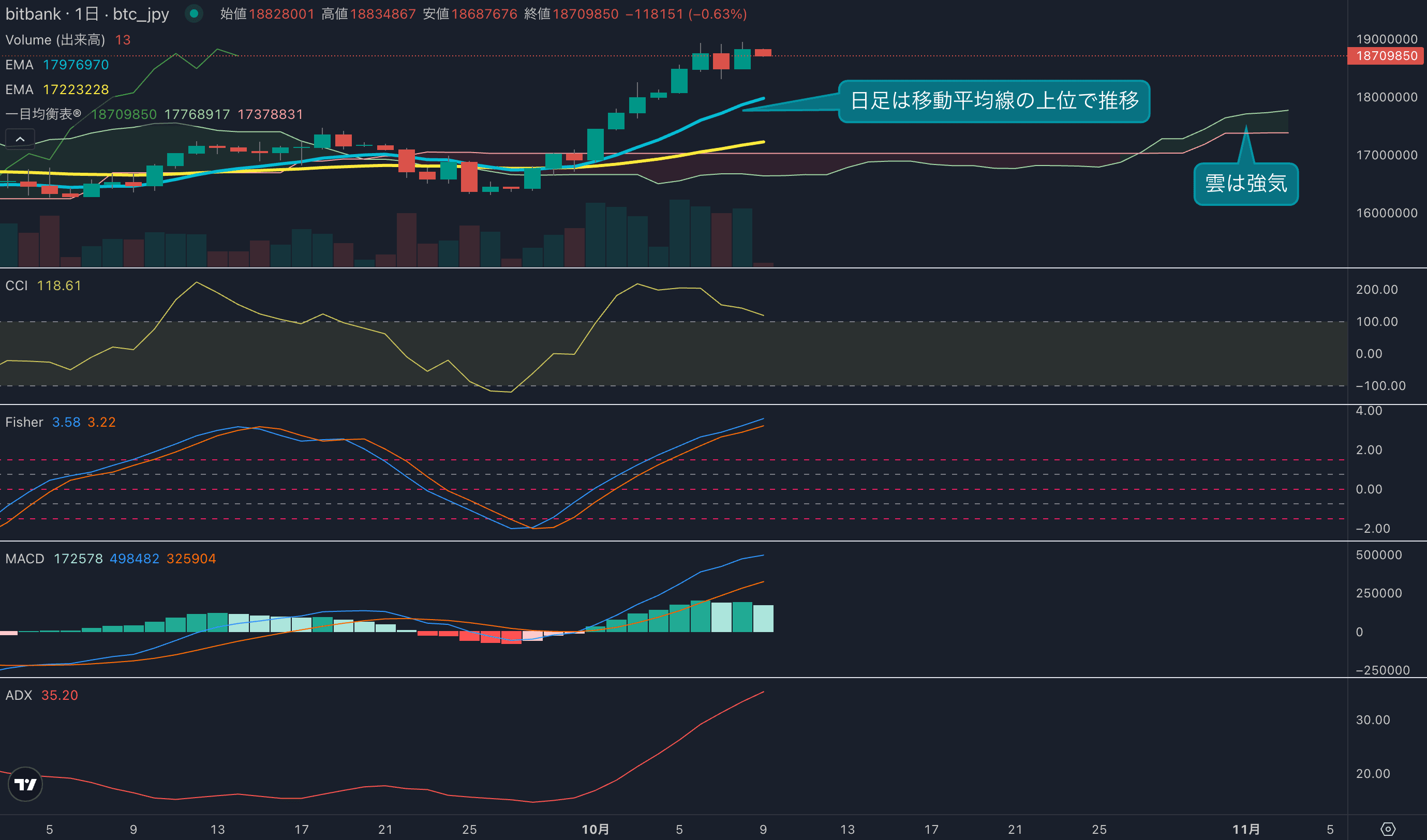Click the 11月 date on time axis
This screenshot has height=840, width=1427.
(x=1246, y=829)
